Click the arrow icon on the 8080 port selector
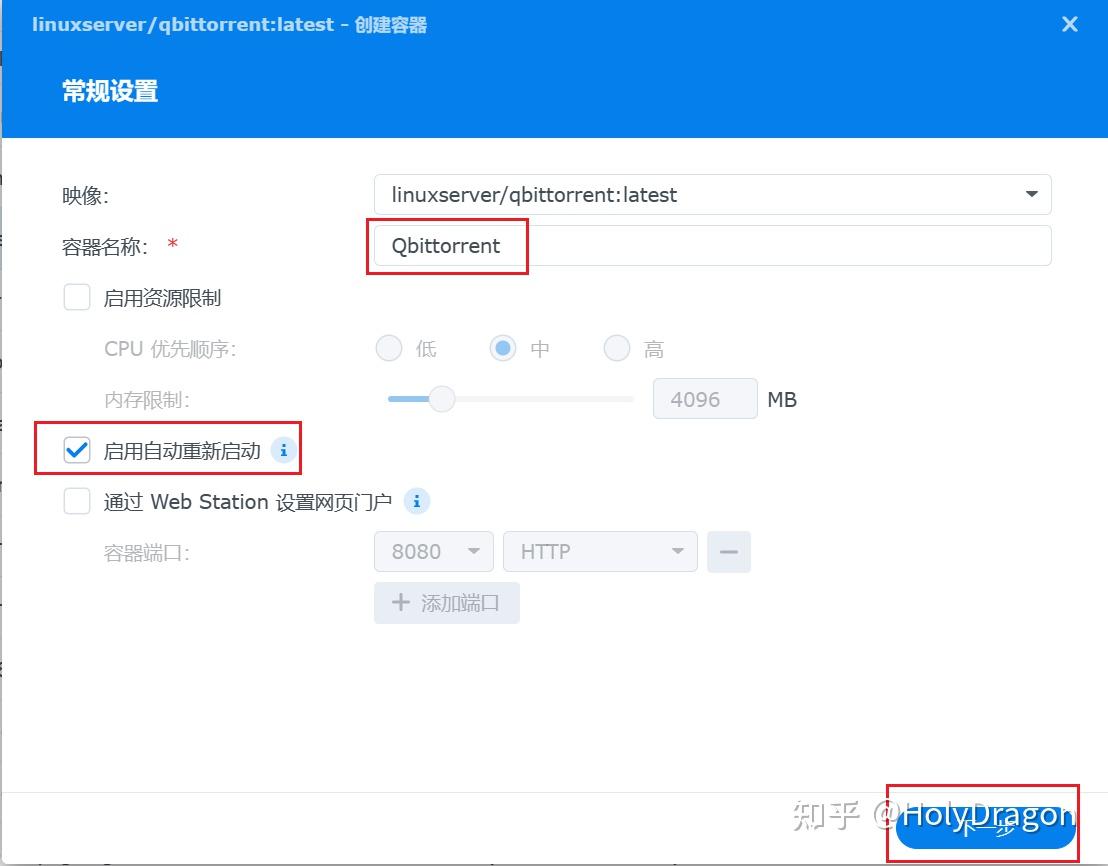Screen dimensions: 1108x866 474,551
